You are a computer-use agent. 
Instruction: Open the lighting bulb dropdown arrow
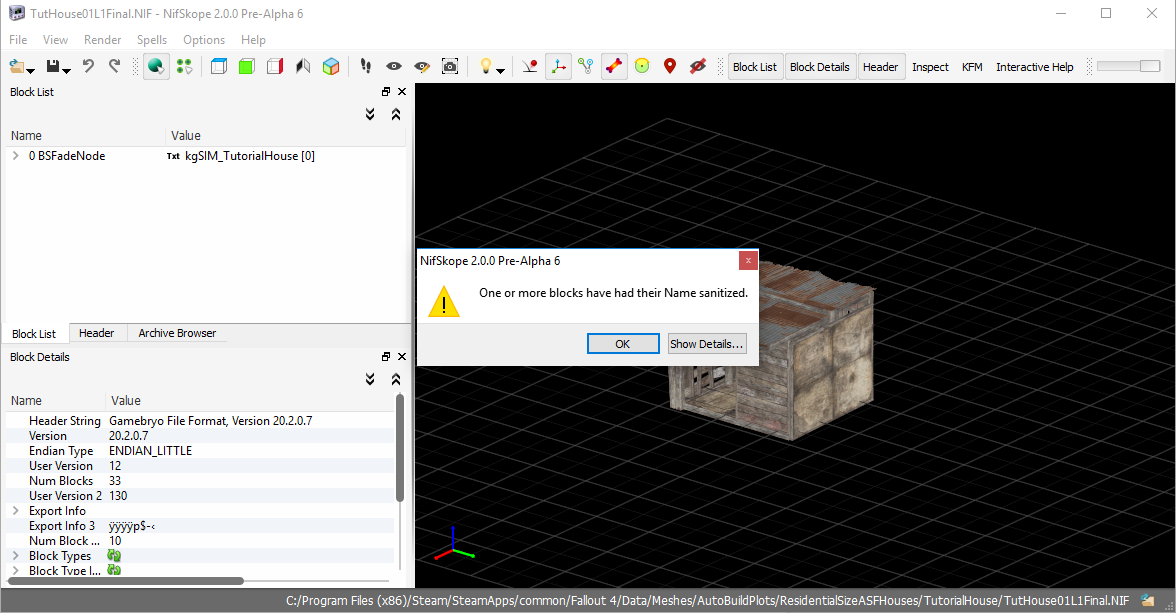pyautogui.click(x=500, y=71)
